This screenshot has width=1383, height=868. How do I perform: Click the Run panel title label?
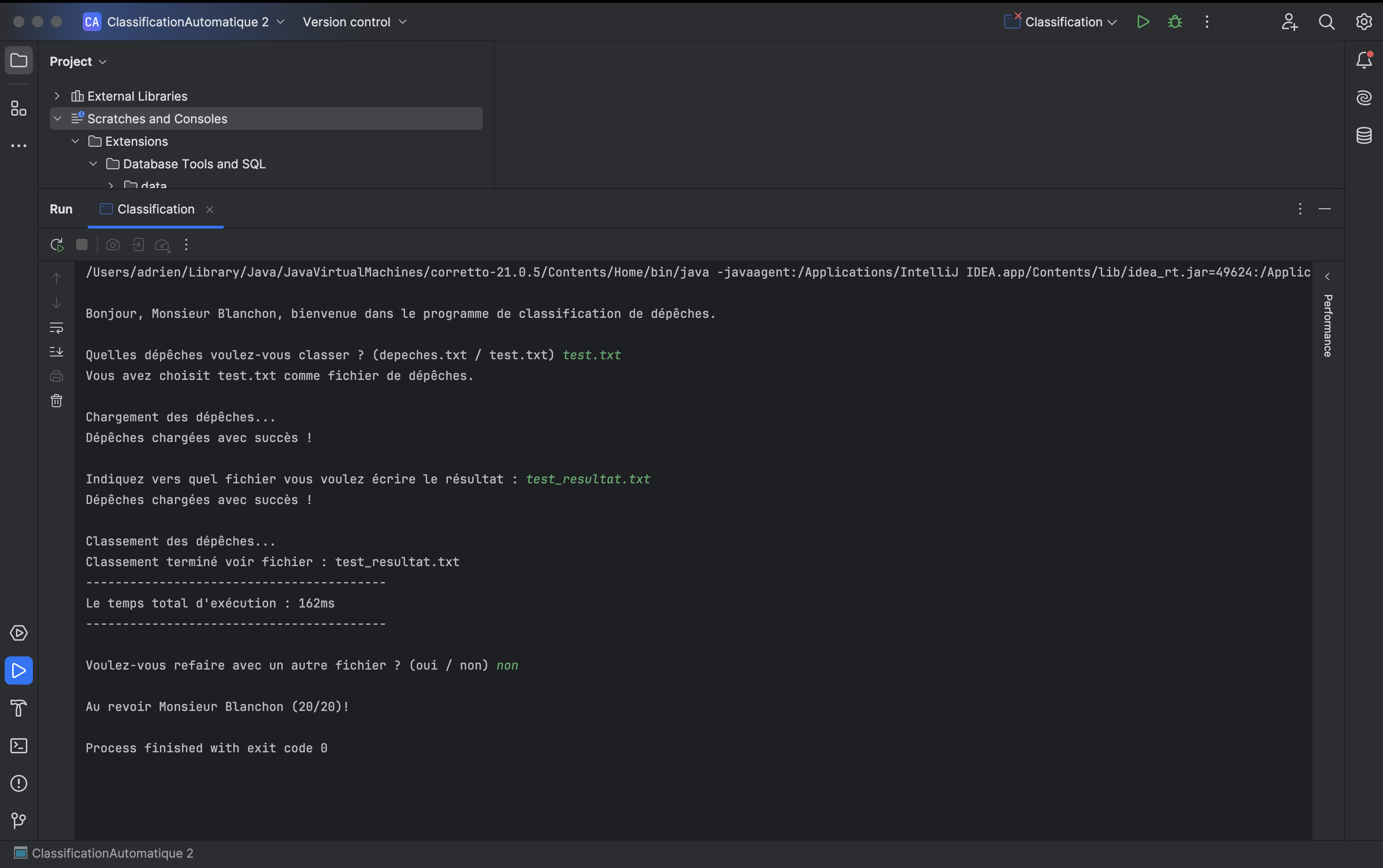click(x=61, y=209)
